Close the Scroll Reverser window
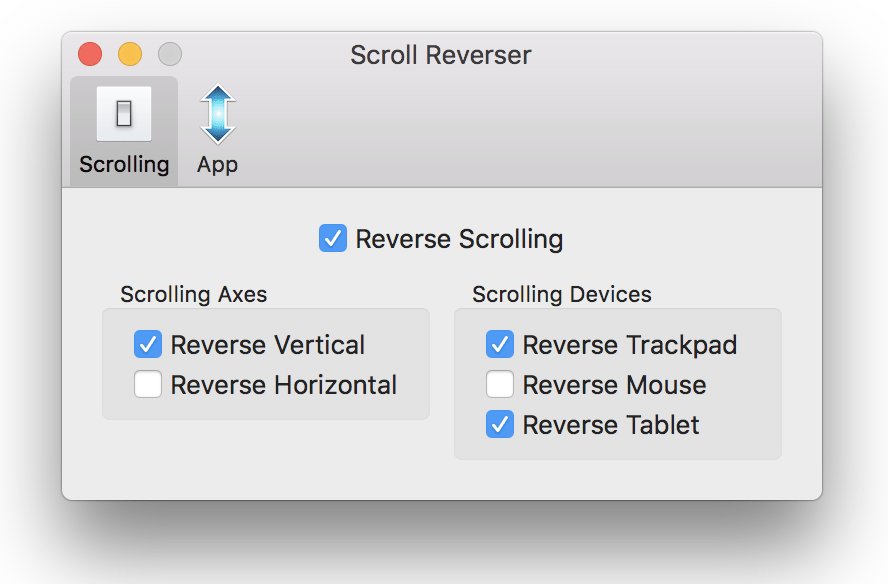The image size is (888, 584). (x=90, y=54)
